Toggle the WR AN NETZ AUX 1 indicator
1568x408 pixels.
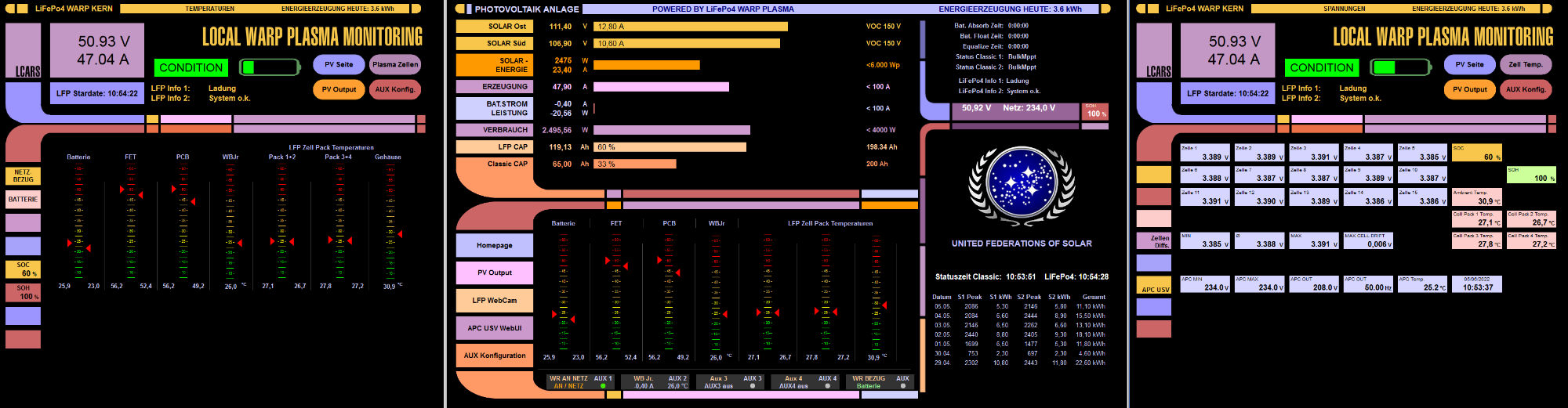(x=603, y=386)
